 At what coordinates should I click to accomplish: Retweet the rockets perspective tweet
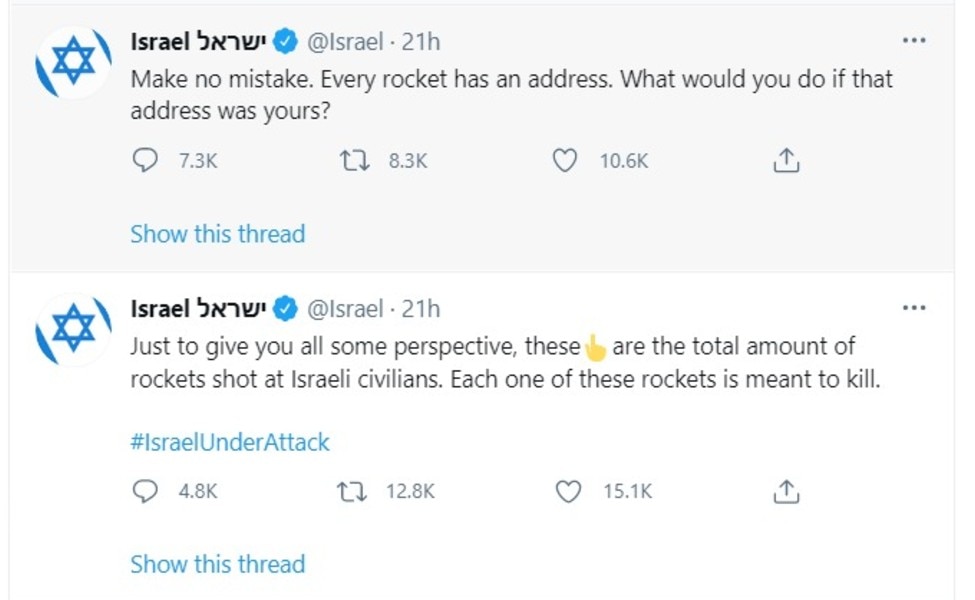click(352, 491)
